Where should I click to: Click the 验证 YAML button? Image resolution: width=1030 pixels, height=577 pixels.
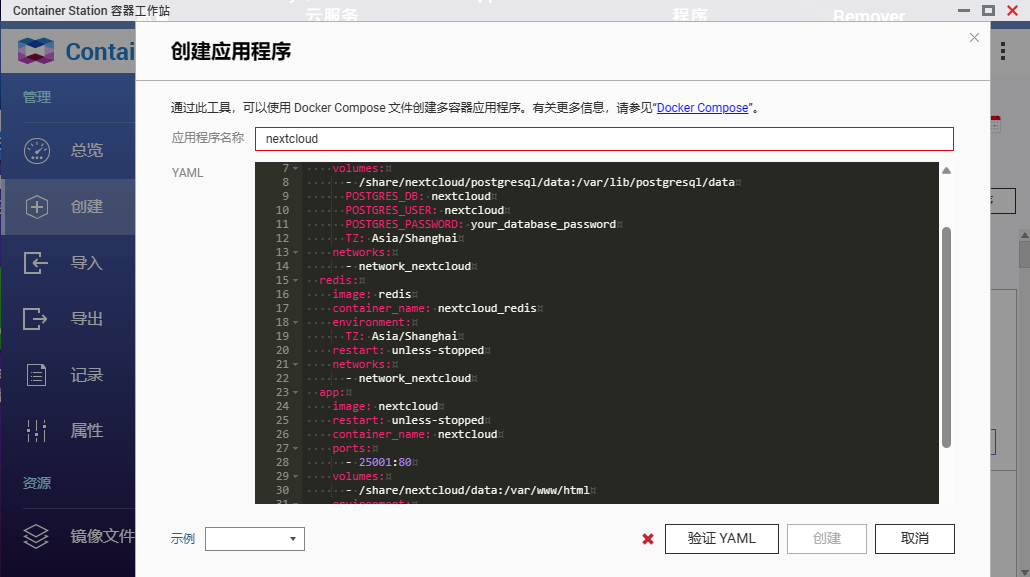(x=721, y=539)
